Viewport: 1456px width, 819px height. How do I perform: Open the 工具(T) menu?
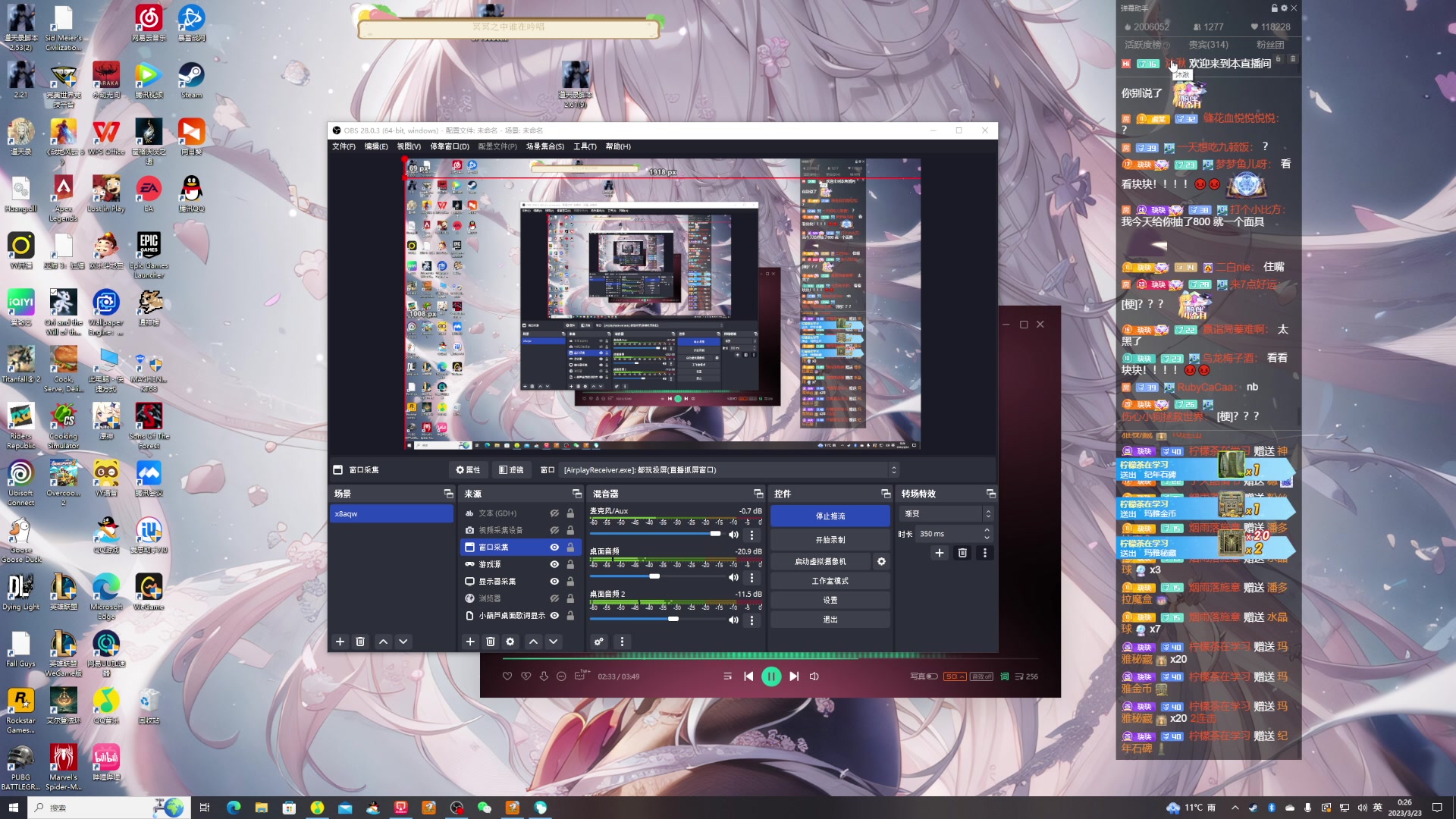pos(584,146)
